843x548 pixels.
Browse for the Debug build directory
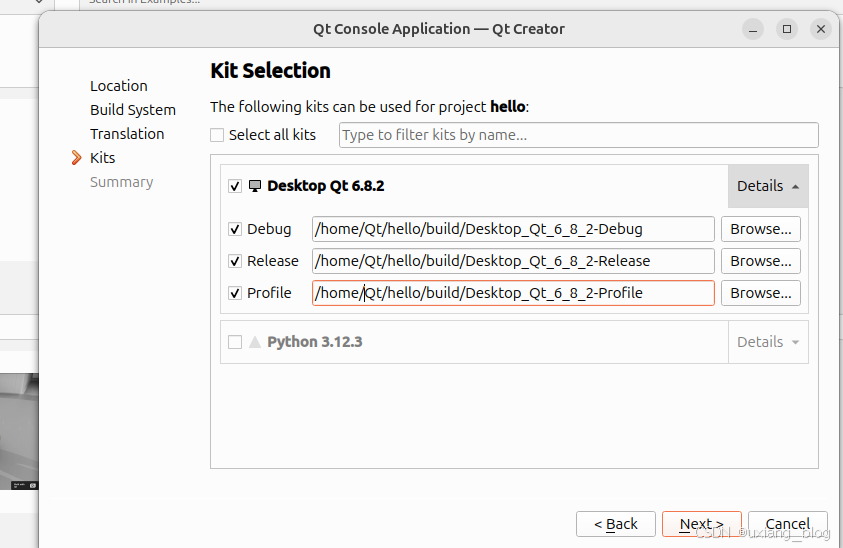[x=761, y=229]
